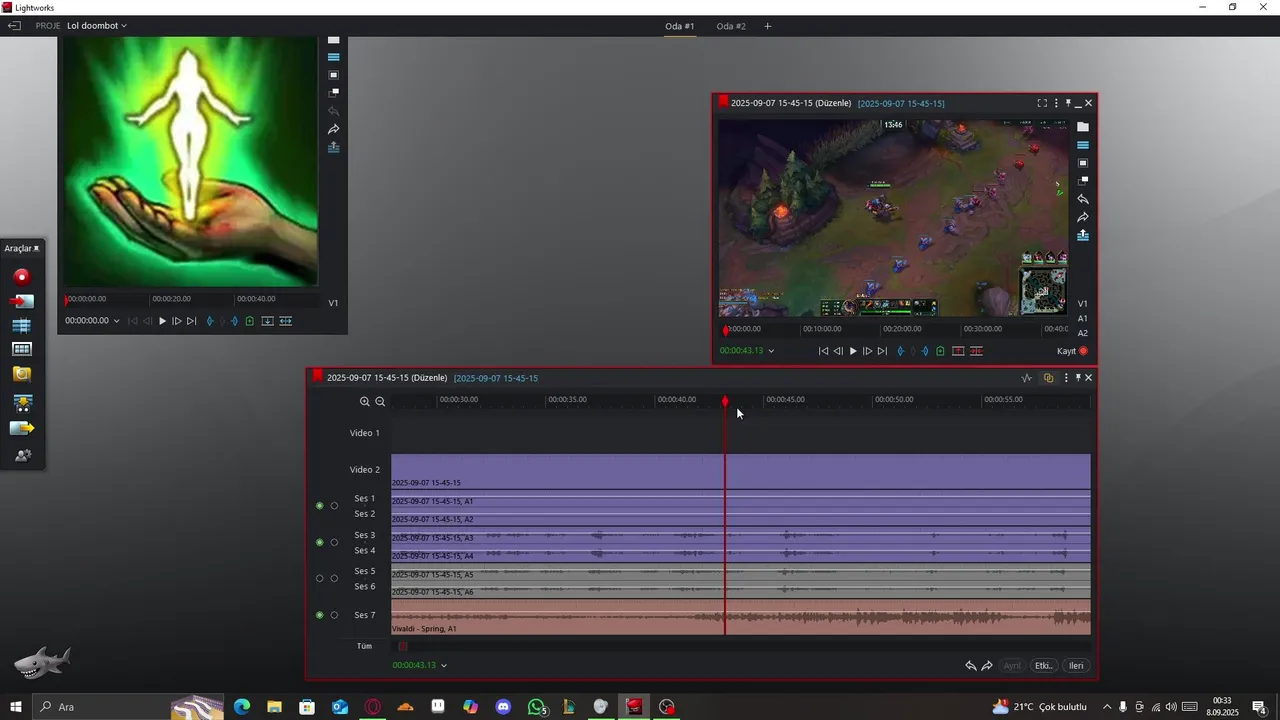The width and height of the screenshot is (1280, 720).
Task: Click the red timeline playhead marker
Action: (725, 401)
